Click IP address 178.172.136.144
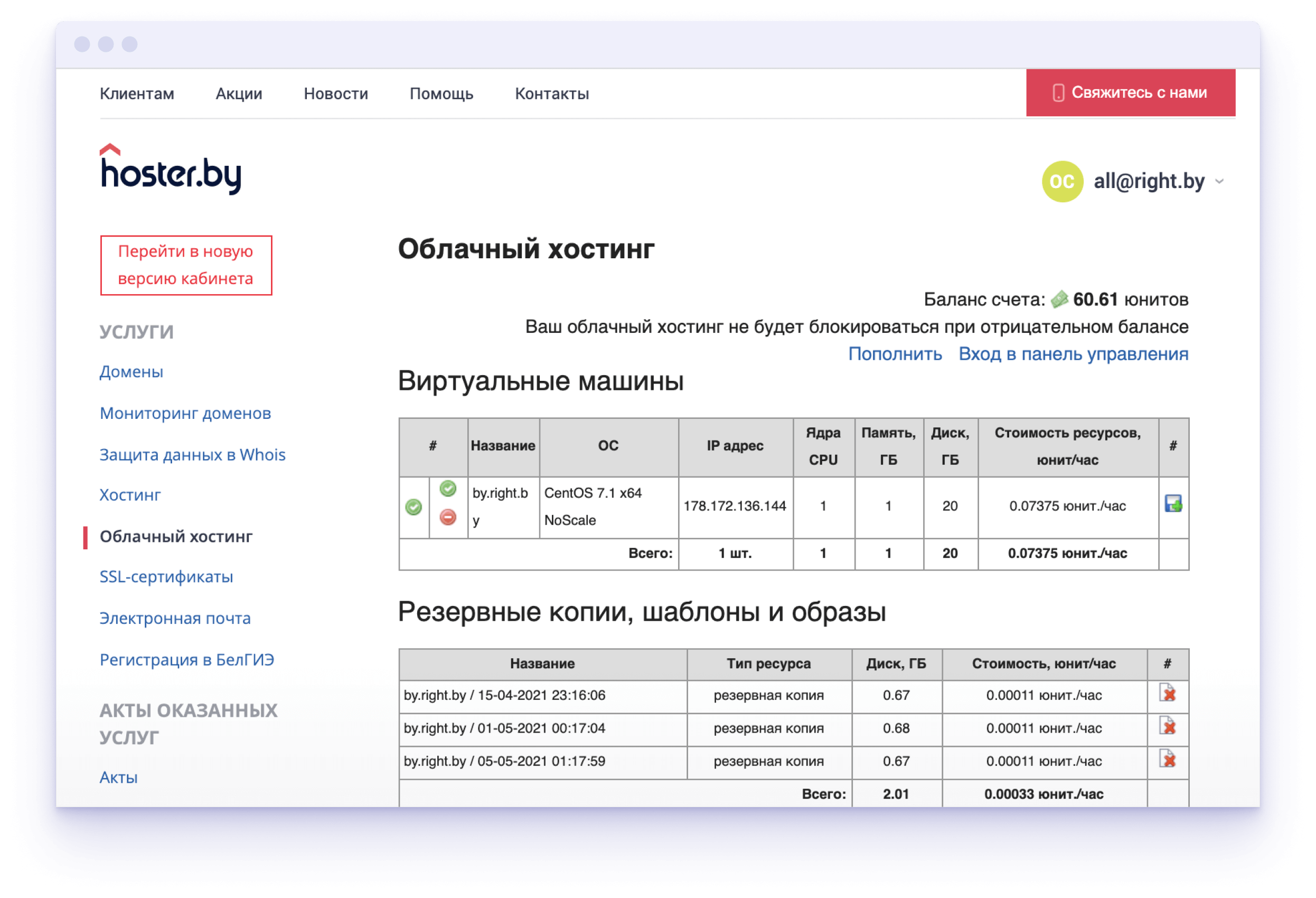1316x898 pixels. [735, 507]
